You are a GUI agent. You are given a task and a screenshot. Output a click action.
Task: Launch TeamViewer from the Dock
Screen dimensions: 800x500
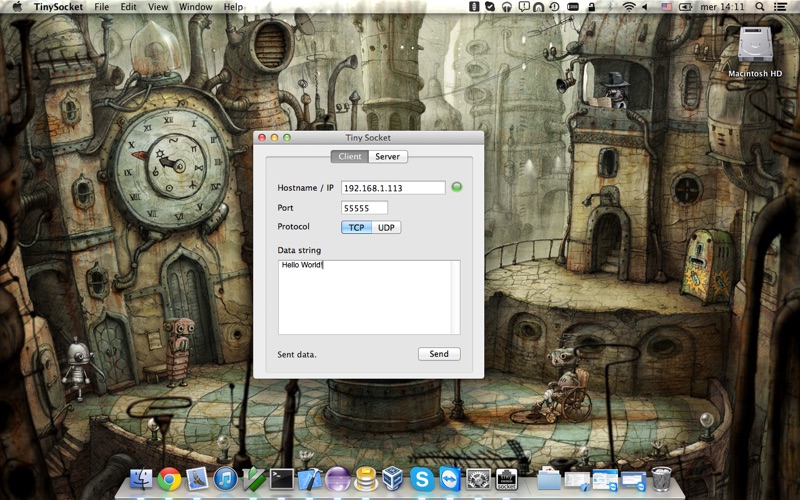click(x=450, y=480)
